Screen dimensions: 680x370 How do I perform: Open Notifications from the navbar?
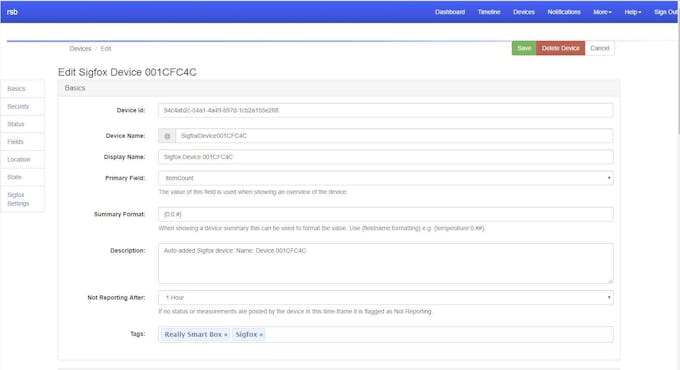tap(564, 12)
